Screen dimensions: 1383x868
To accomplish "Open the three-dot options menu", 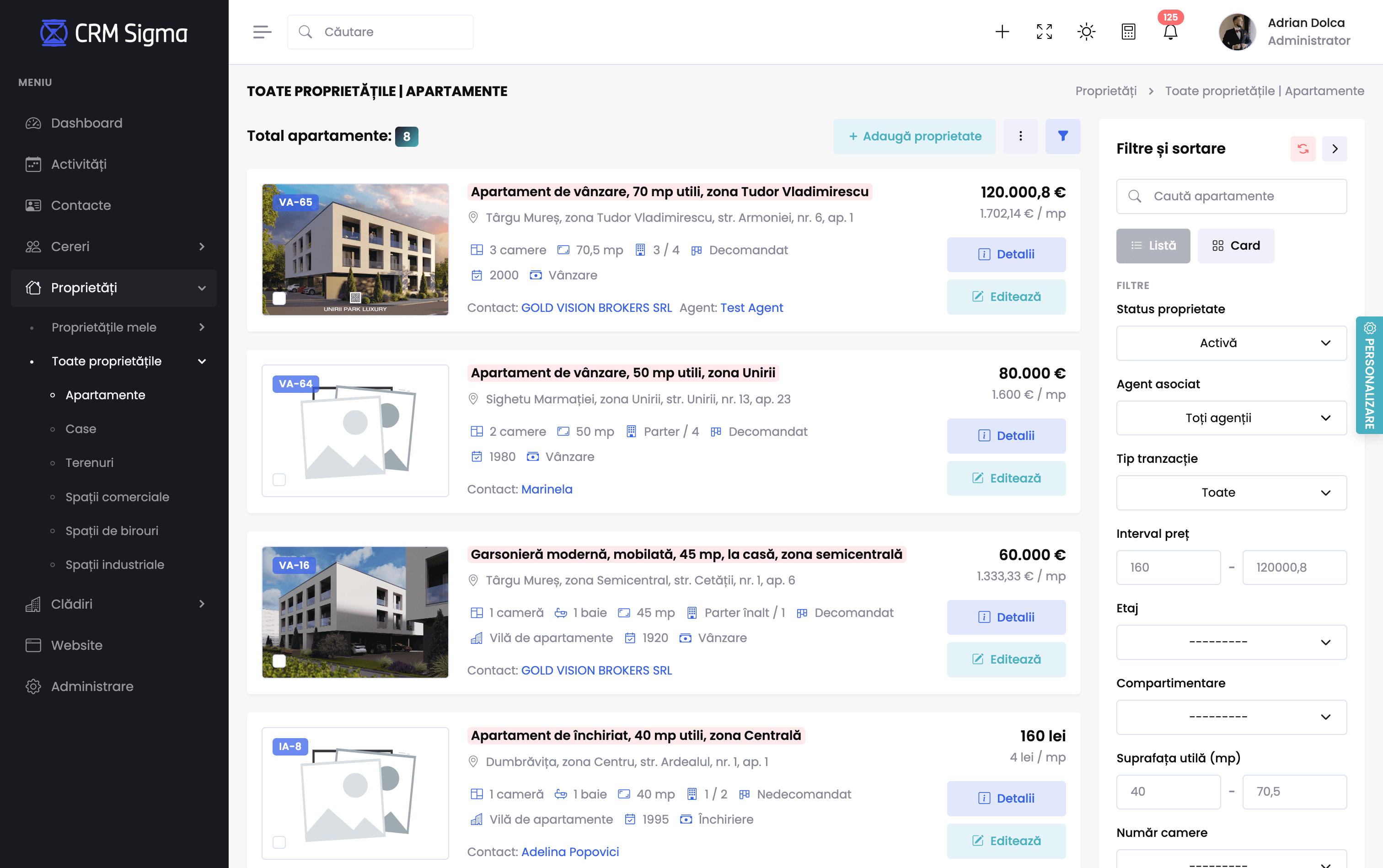I will point(1020,136).
